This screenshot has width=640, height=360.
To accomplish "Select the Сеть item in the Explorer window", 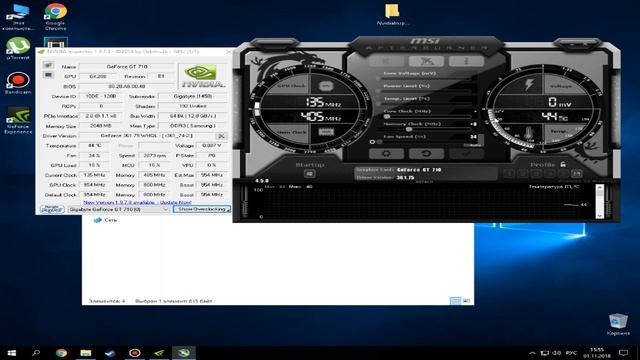I will click(x=106, y=220).
